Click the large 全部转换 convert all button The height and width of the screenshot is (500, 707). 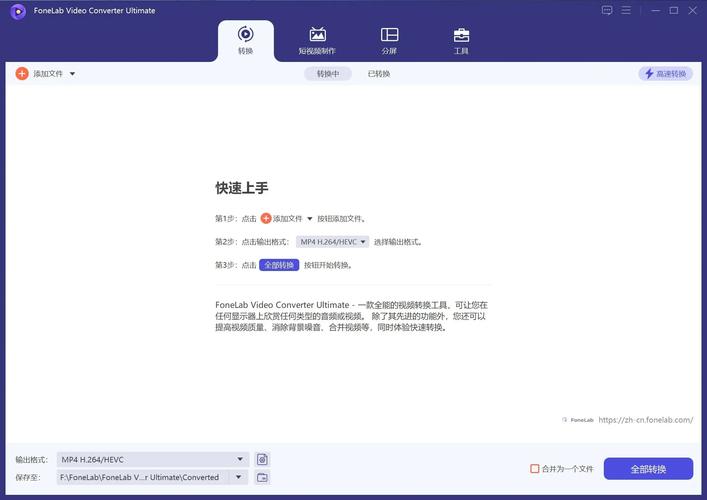click(648, 469)
